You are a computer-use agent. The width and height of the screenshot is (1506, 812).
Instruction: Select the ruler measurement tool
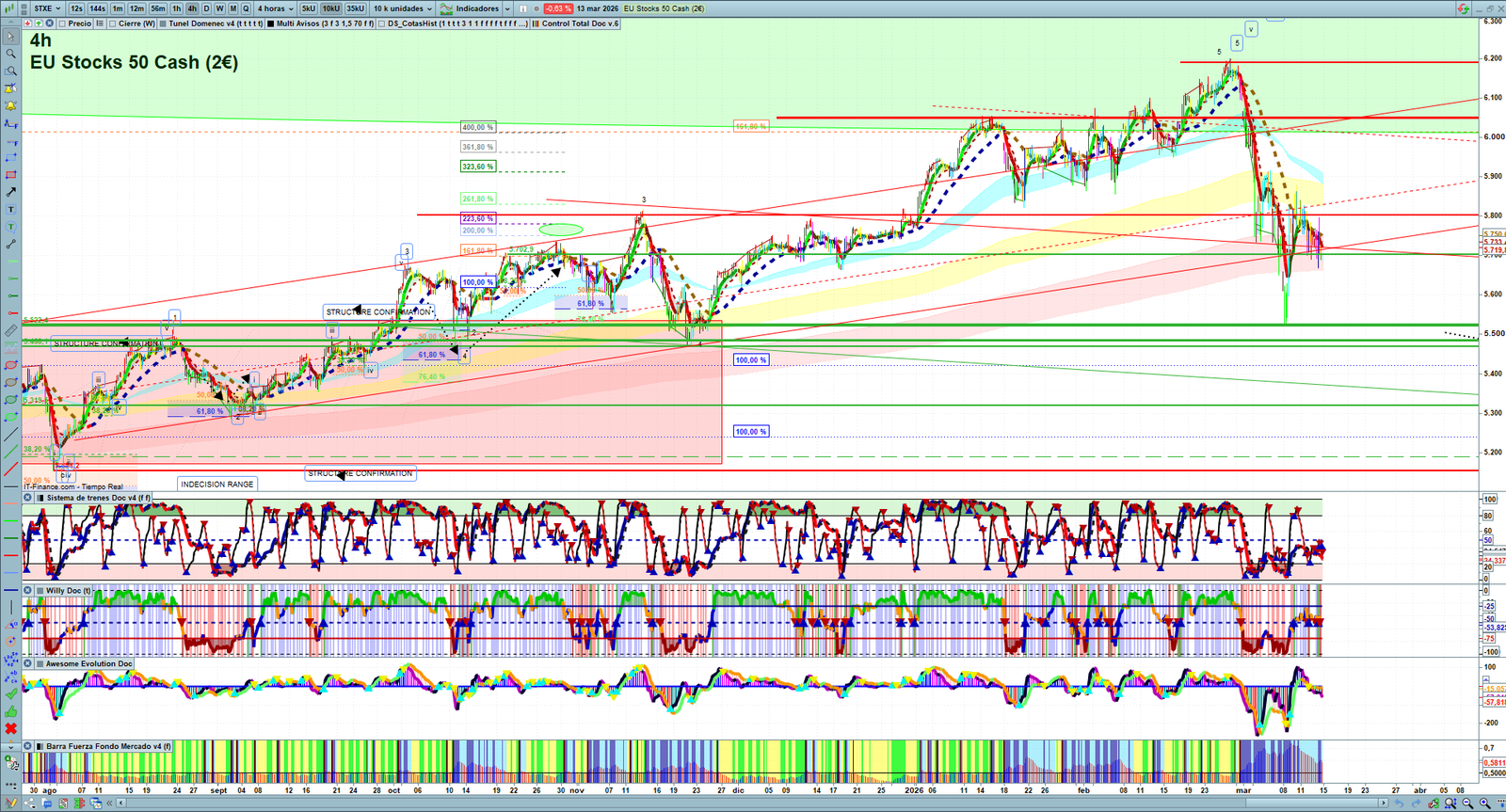point(11,330)
